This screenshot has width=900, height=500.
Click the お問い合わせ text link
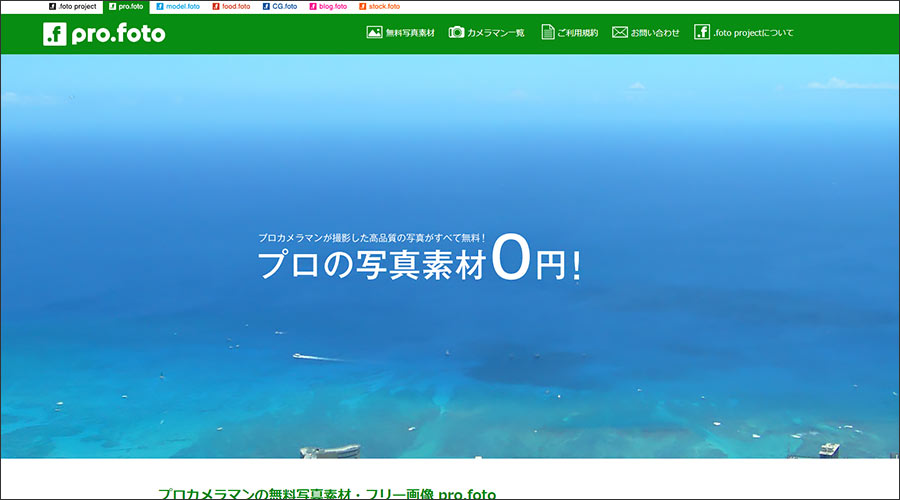tap(655, 33)
